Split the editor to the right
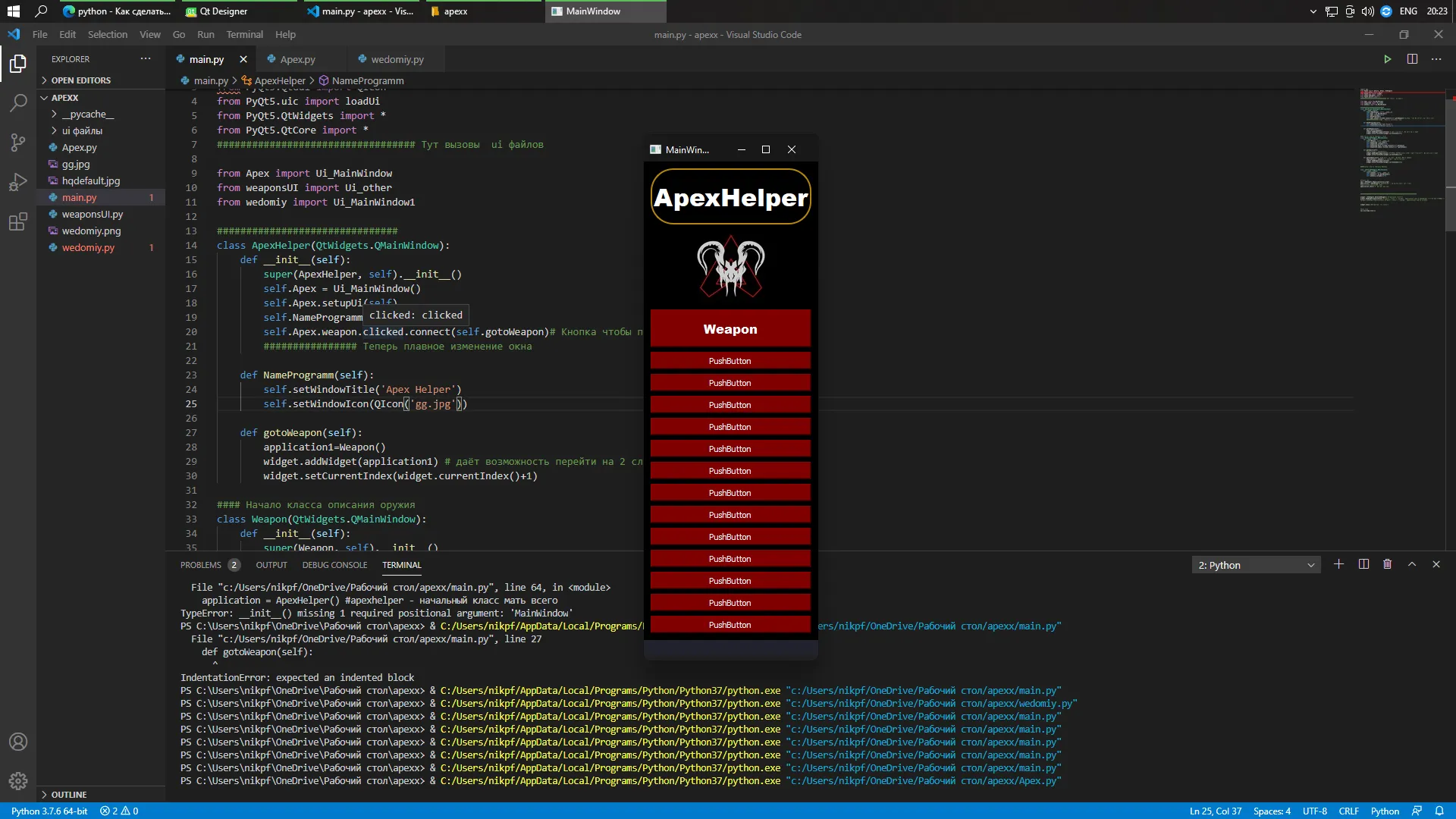 pyautogui.click(x=1412, y=59)
